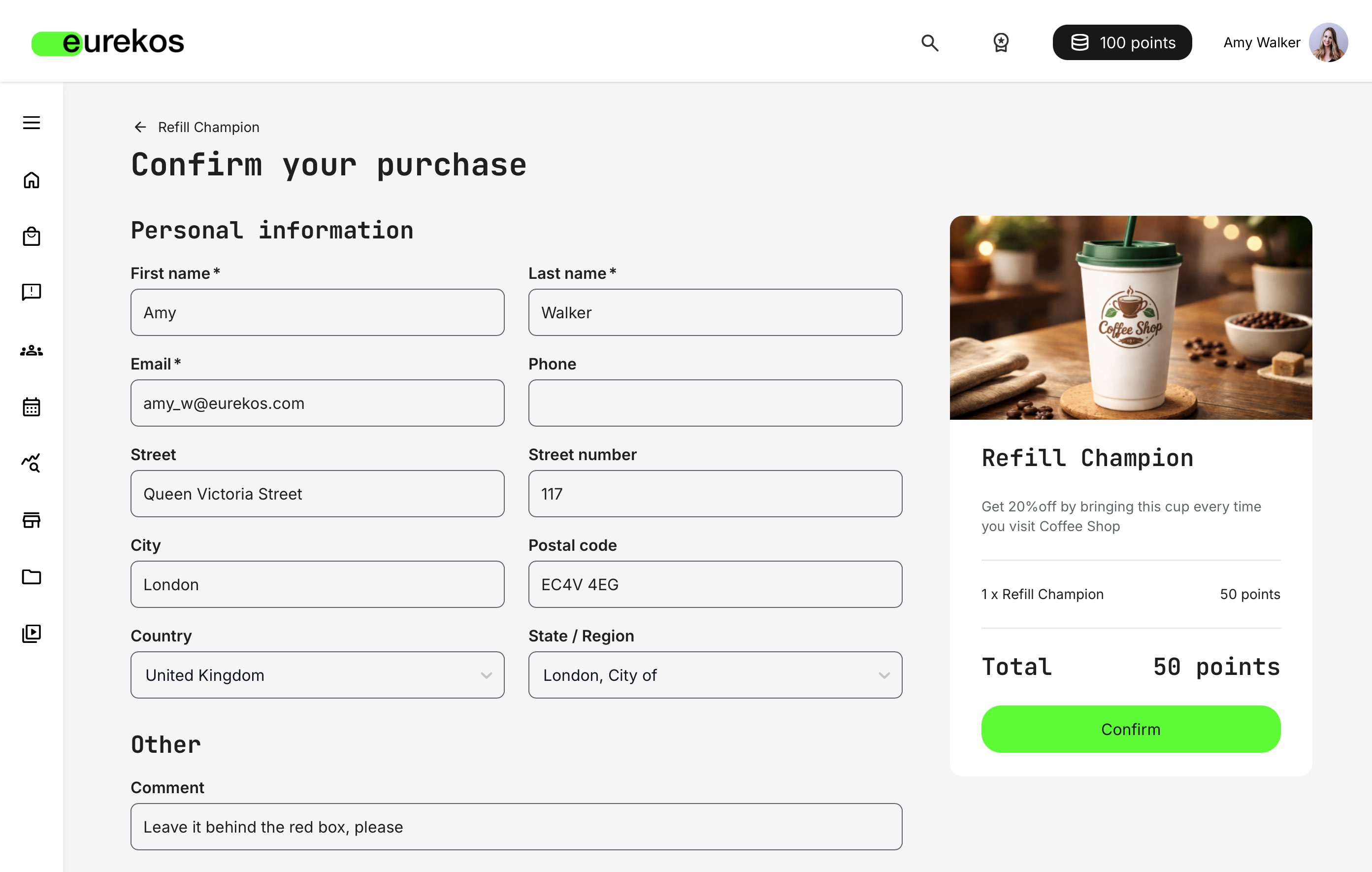
Task: Open the community people sidebar icon
Action: (x=32, y=350)
